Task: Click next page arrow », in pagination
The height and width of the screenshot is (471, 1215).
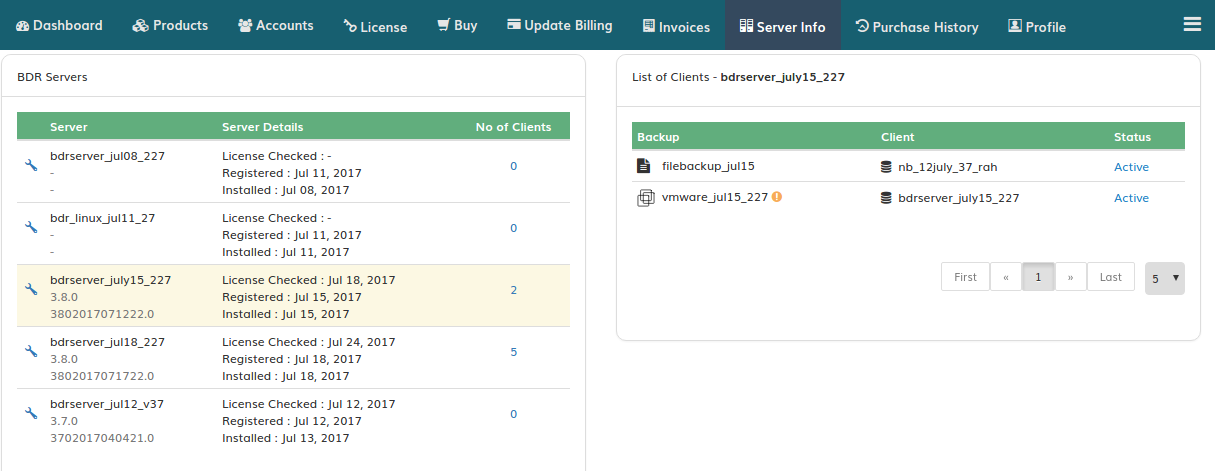Action: [x=1070, y=277]
